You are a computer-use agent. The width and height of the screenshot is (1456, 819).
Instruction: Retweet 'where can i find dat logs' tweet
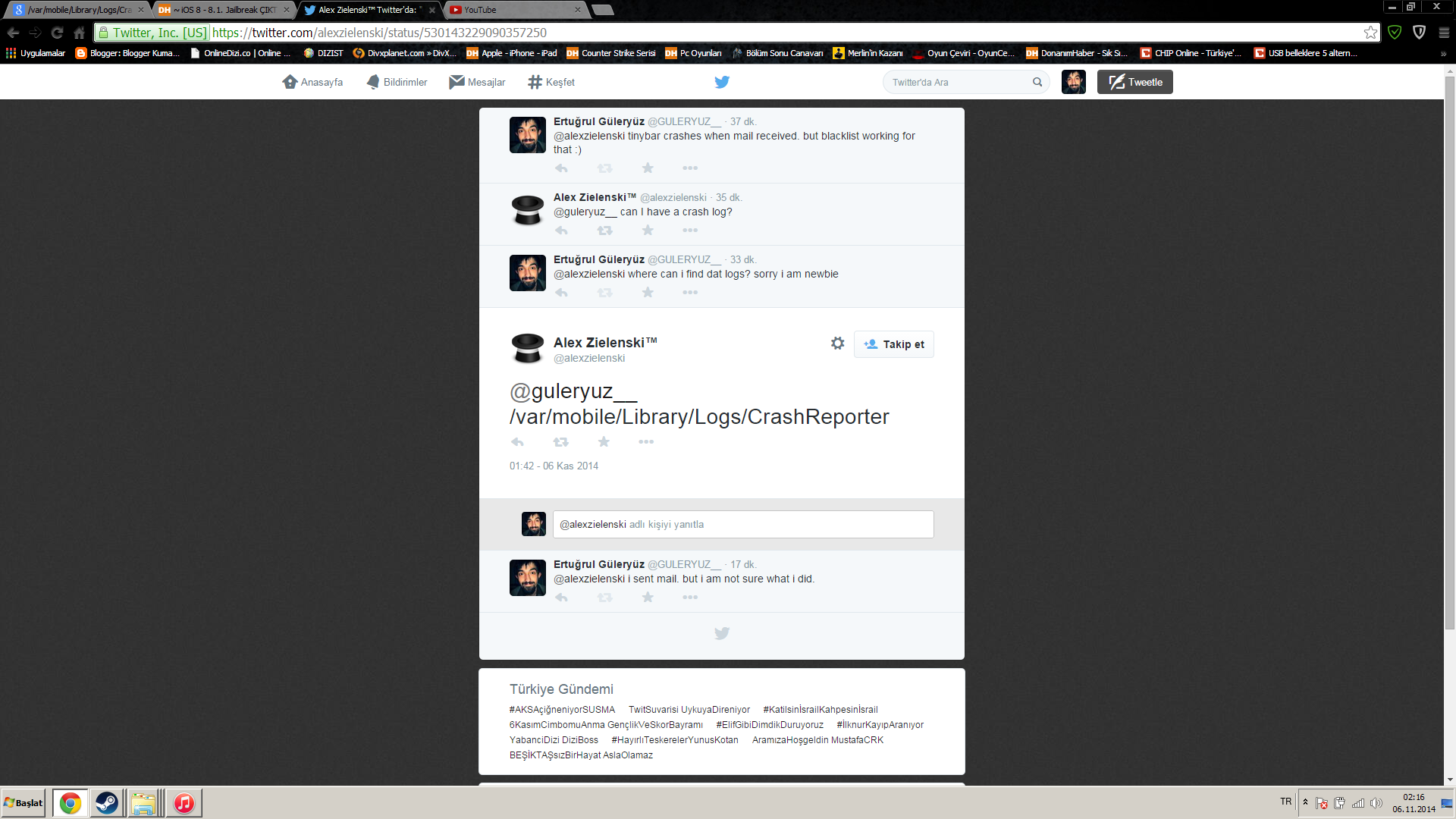[x=604, y=293]
